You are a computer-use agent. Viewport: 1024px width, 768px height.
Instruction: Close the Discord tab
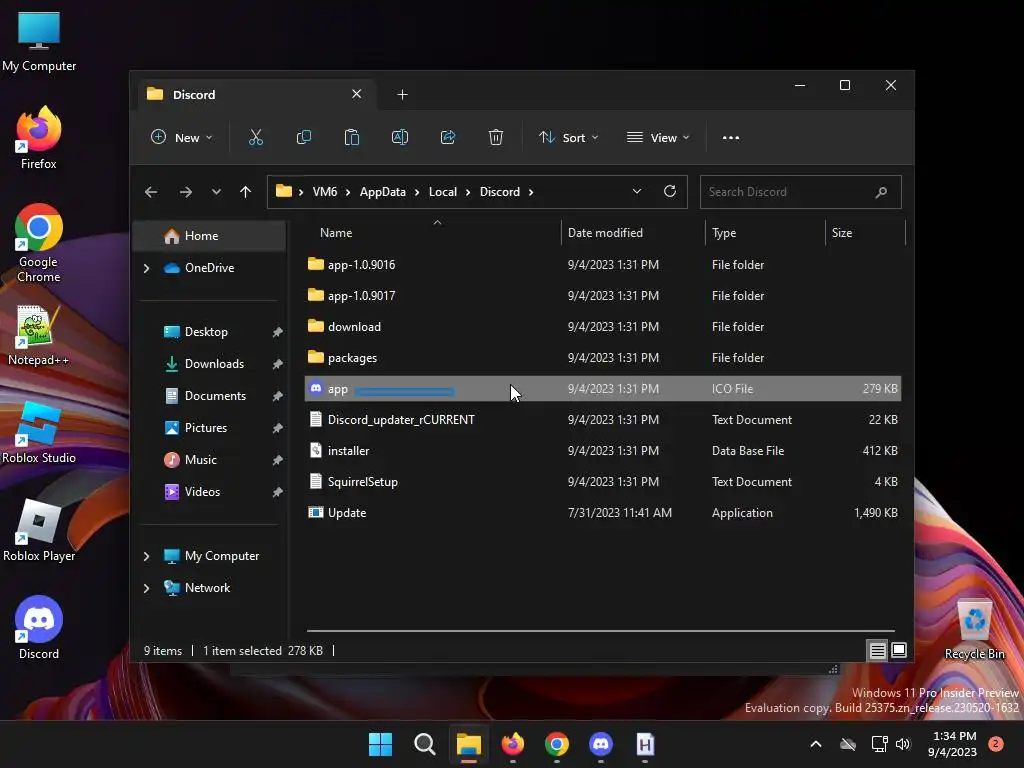[x=357, y=94]
